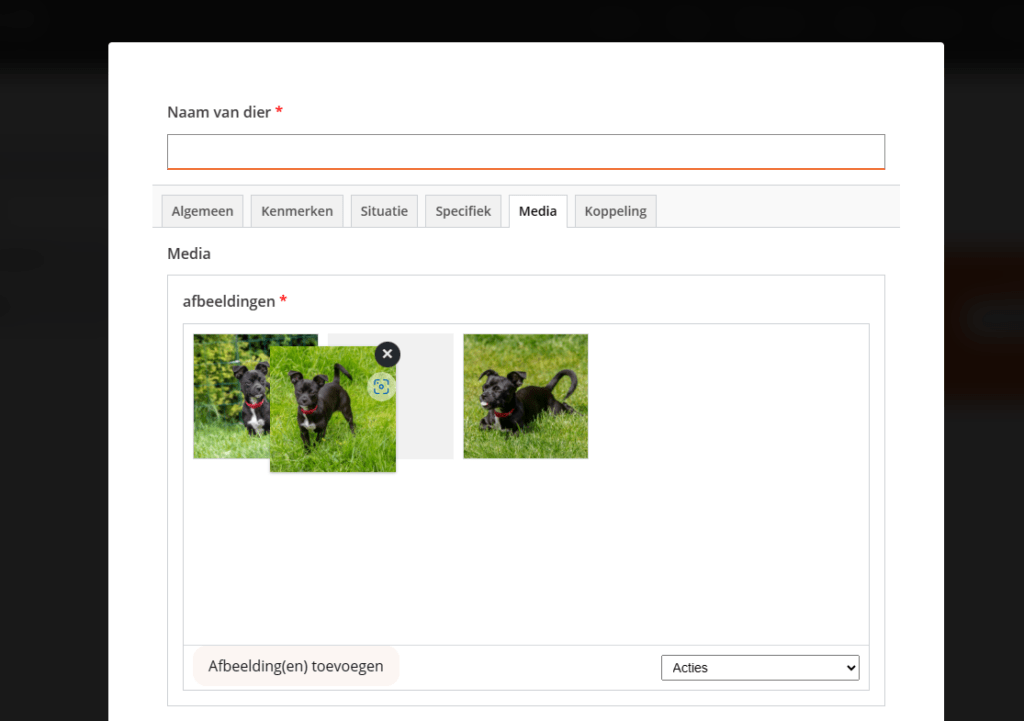
Task: Click the Naam van dier label
Action: click(219, 112)
